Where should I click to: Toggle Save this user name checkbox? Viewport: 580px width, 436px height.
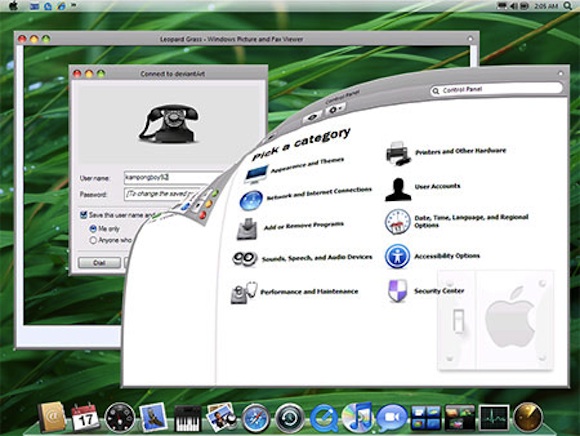84,214
